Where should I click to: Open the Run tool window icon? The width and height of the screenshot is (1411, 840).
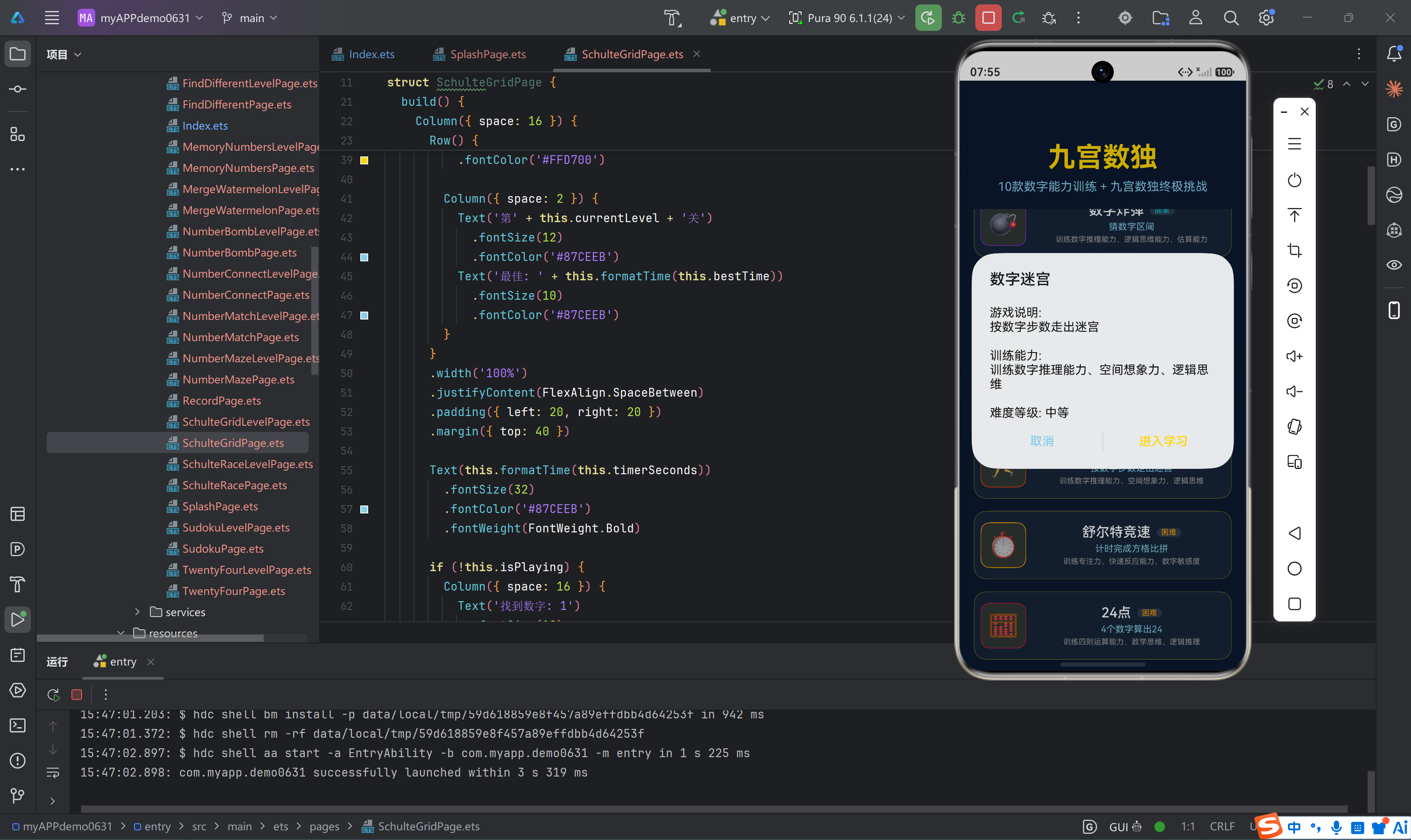coord(18,619)
